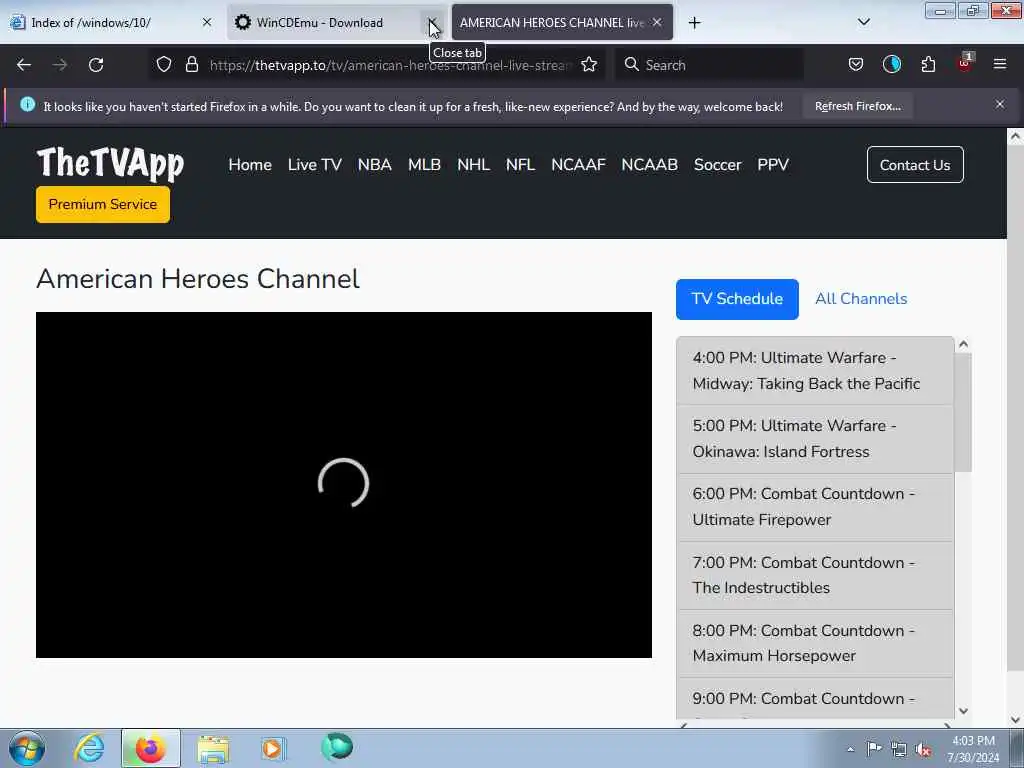
Task: Go to the NFL section
Action: click(x=520, y=165)
